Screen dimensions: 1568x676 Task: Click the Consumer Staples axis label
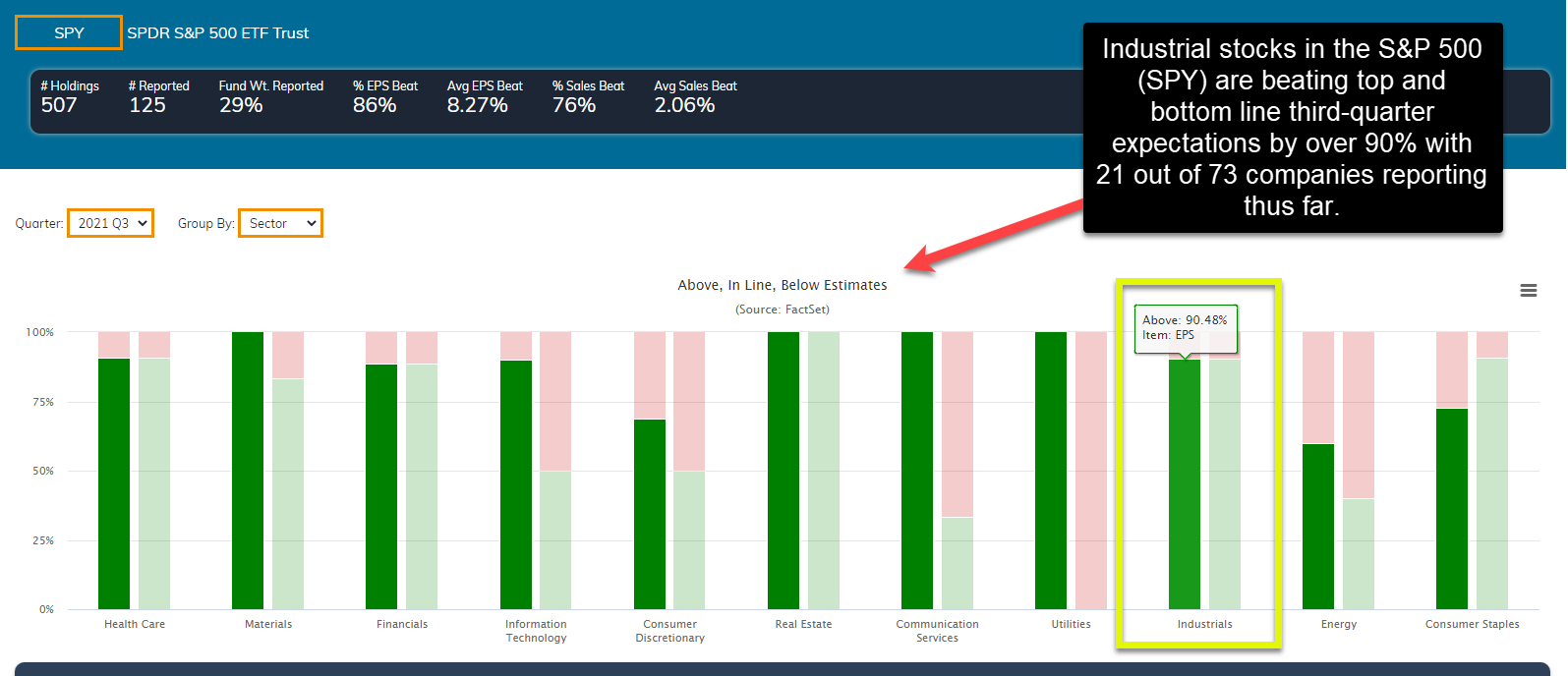[x=1473, y=624]
